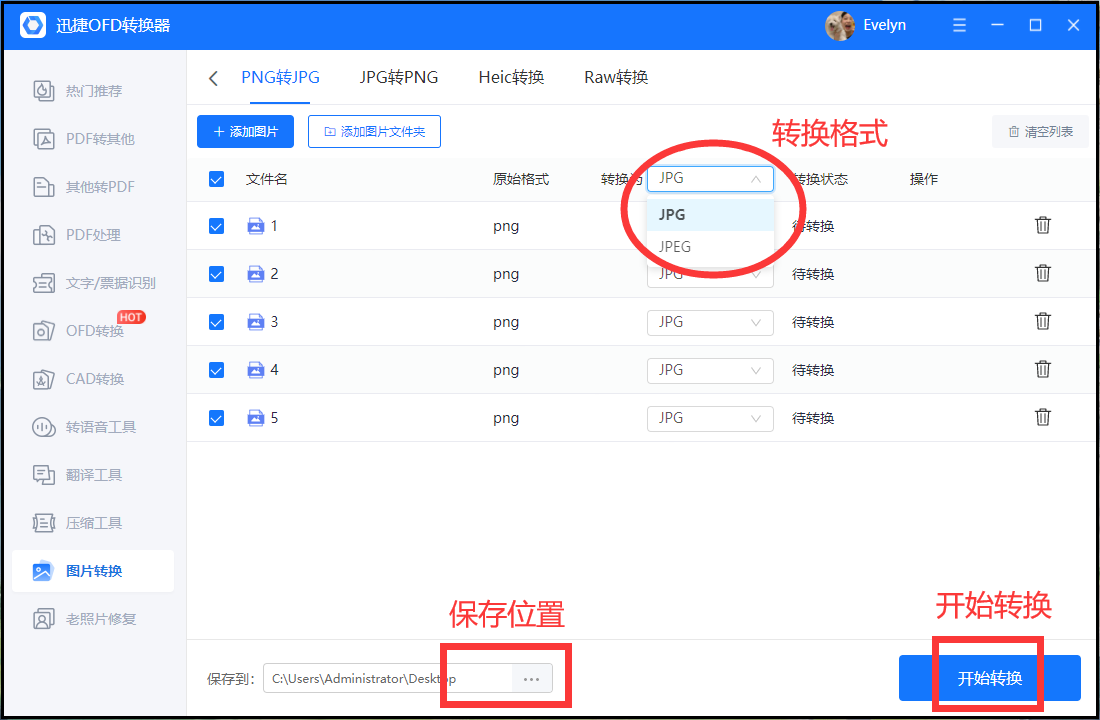Image resolution: width=1100 pixels, height=720 pixels.
Task: Click the 添加图片 button
Action: click(x=246, y=131)
